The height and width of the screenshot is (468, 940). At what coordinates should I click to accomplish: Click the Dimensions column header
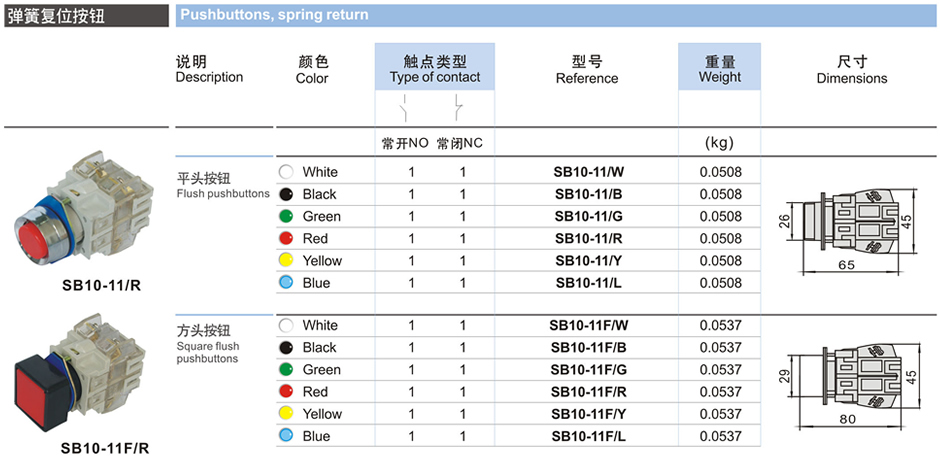[852, 69]
